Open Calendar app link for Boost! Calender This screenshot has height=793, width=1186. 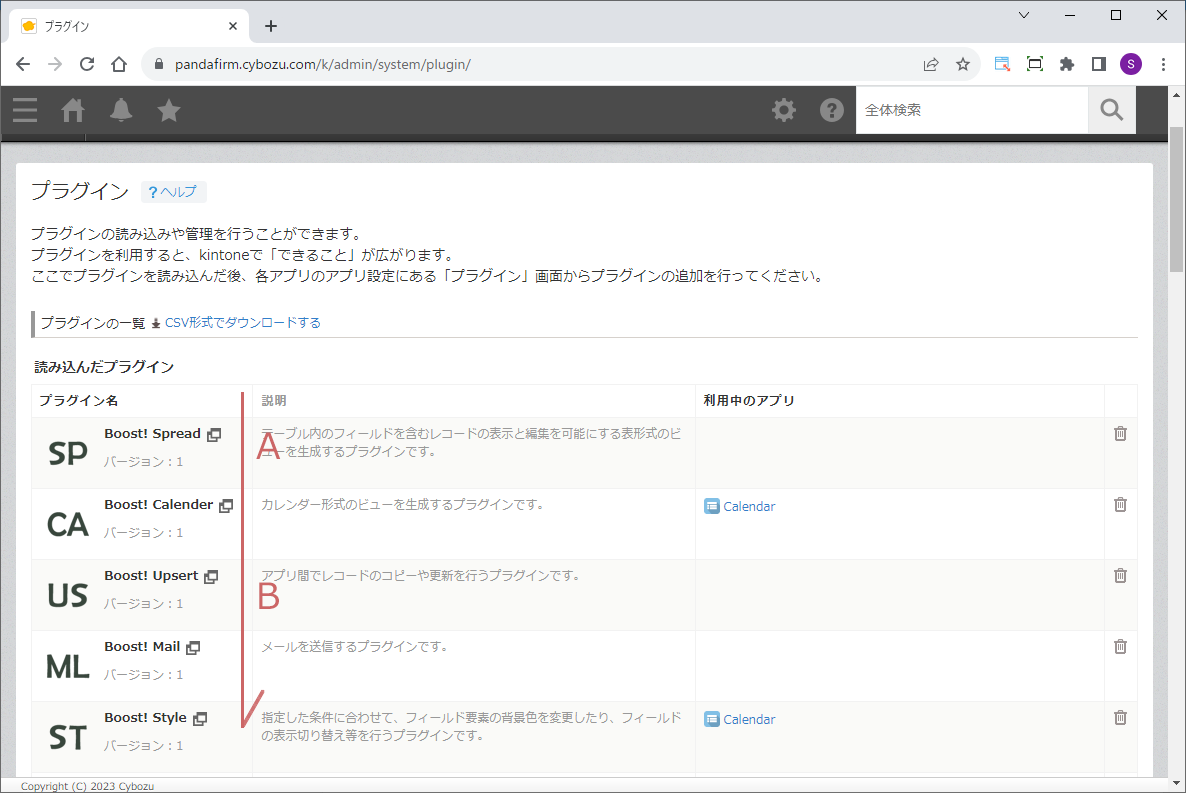click(748, 507)
